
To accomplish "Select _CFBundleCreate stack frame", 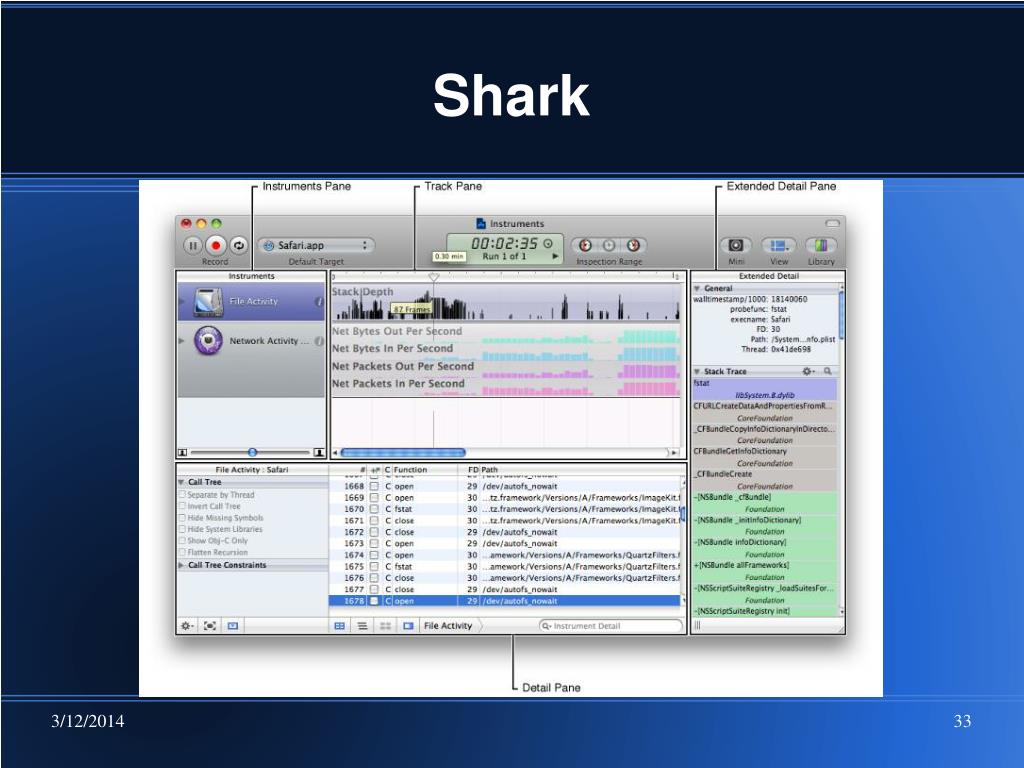I will [765, 479].
